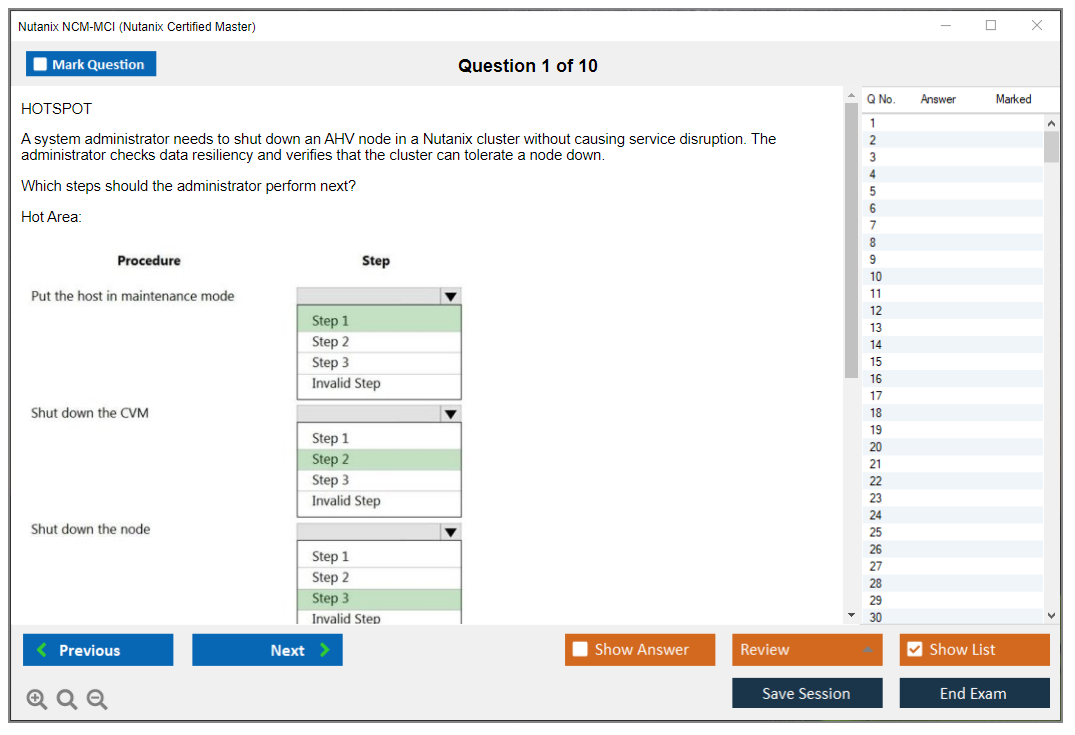Advance with the Next button

pos(267,650)
